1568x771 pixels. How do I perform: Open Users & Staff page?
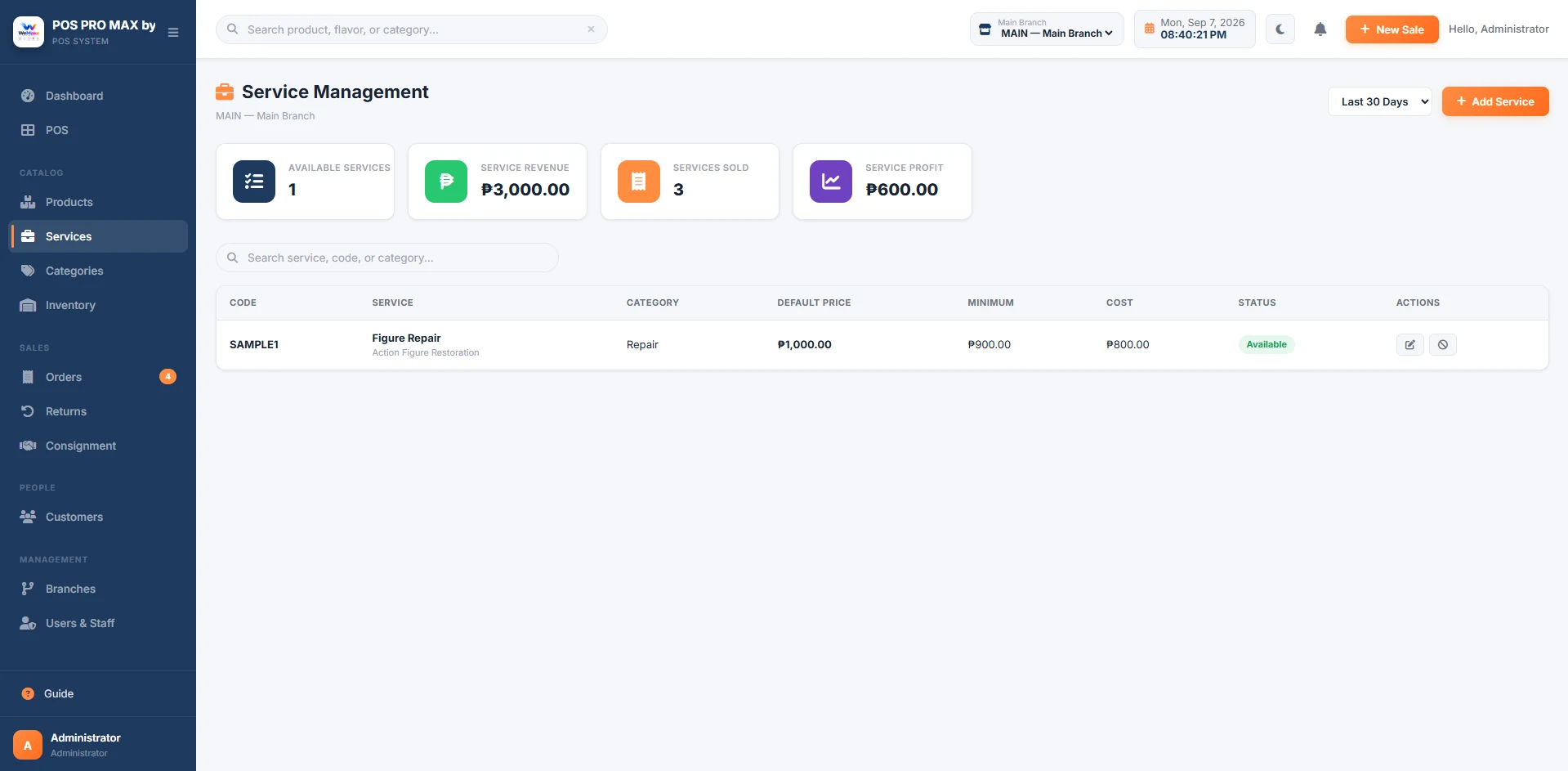tap(98, 623)
